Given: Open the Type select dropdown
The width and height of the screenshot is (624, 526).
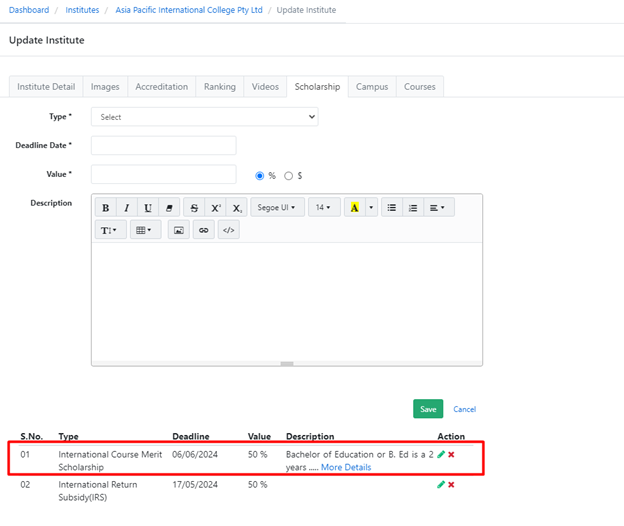Looking at the screenshot, I should tap(205, 117).
